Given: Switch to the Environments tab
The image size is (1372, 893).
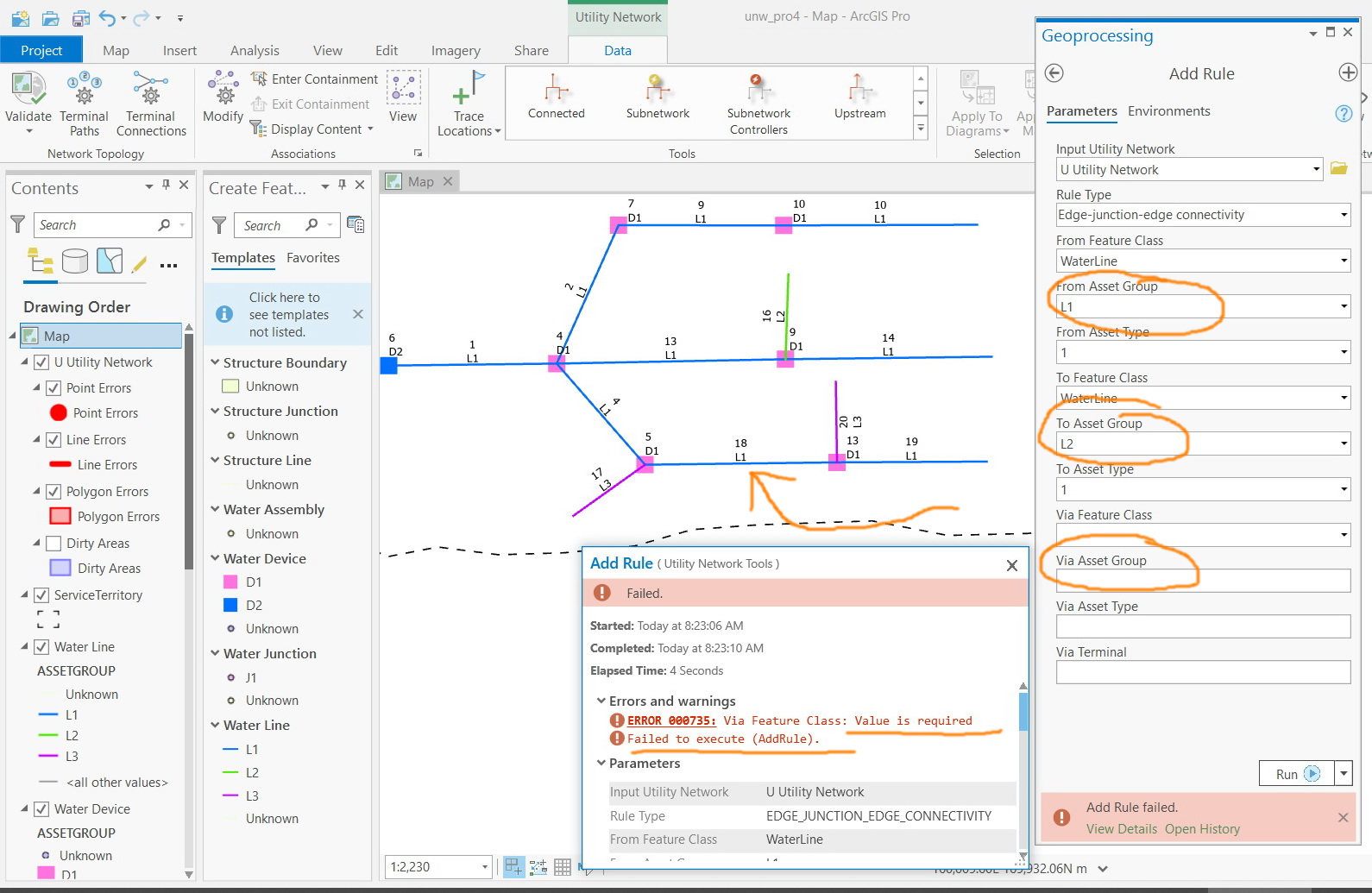Looking at the screenshot, I should click(x=1168, y=111).
